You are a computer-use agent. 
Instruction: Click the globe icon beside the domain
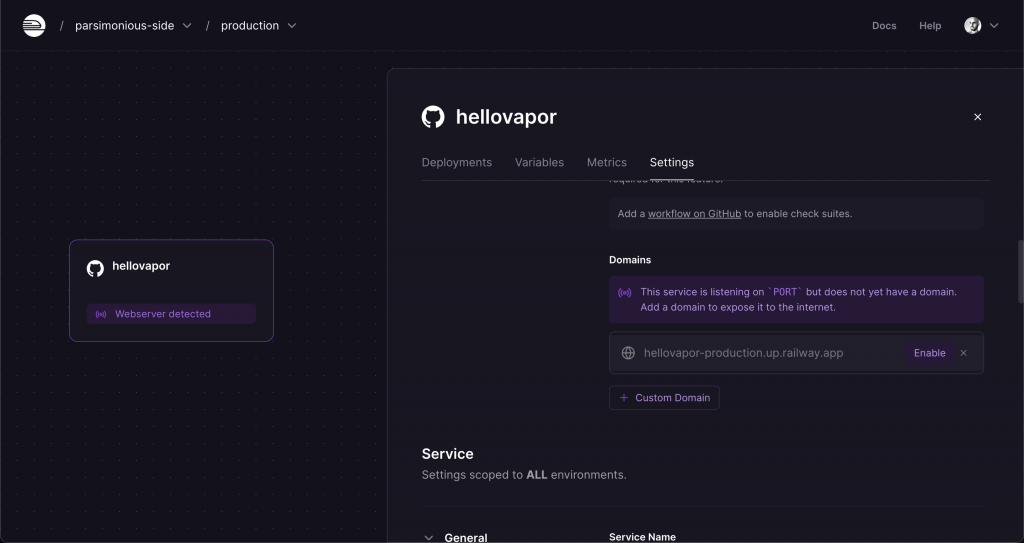[628, 353]
